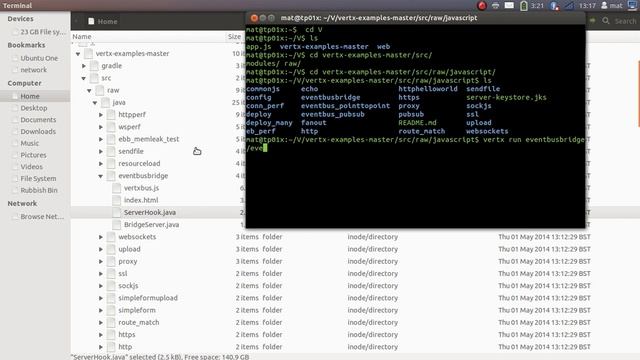Image resolution: width=640 pixels, height=360 pixels.
Task: Click the vertx-examples-master folder icon
Action: [x=89, y=53]
